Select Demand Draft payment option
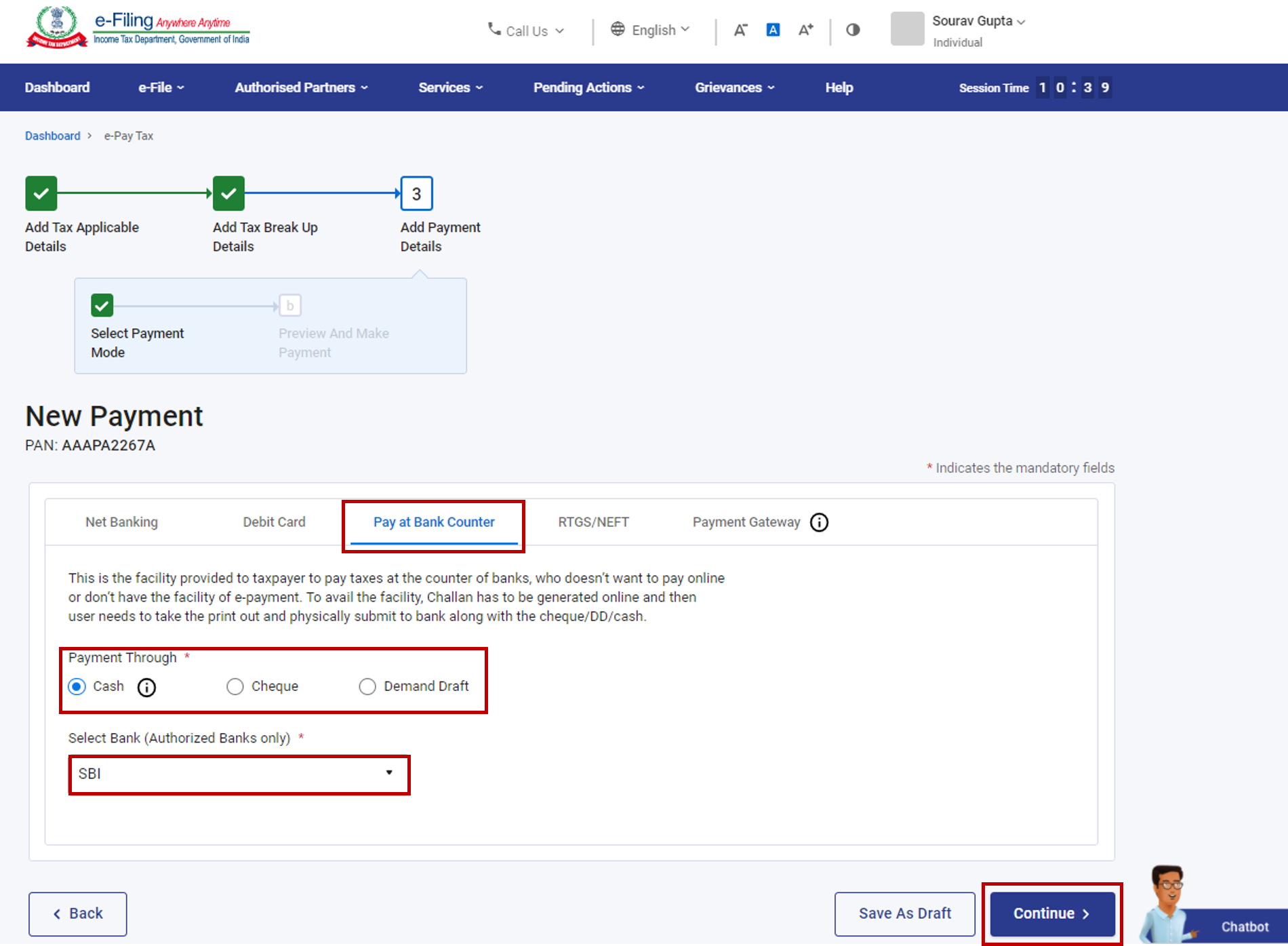This screenshot has width=1288, height=946. click(x=367, y=686)
